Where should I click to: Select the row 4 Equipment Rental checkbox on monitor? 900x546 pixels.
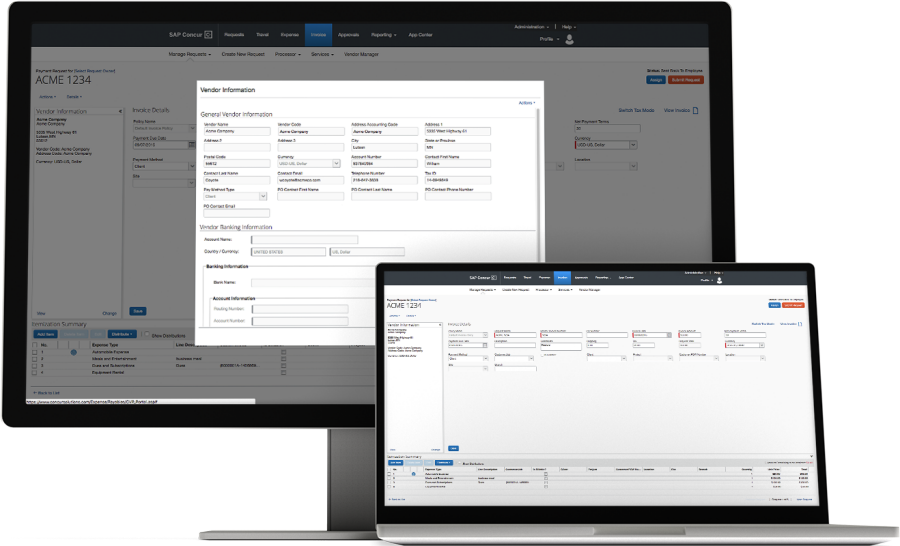point(34,373)
